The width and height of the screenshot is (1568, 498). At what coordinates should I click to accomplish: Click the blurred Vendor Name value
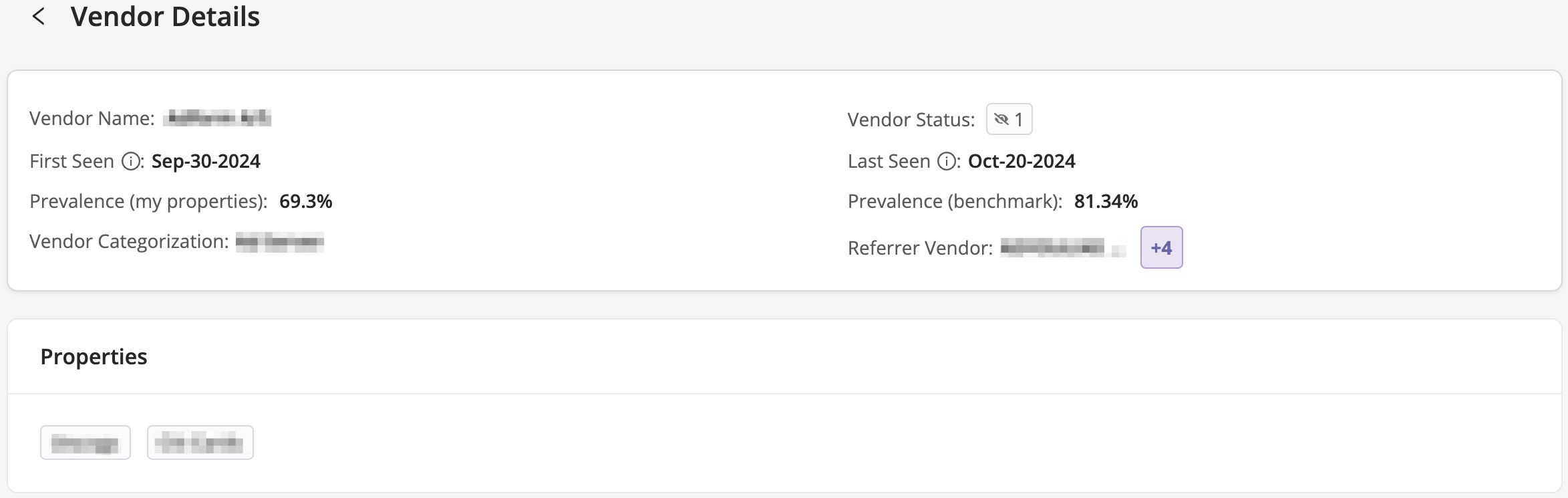216,118
